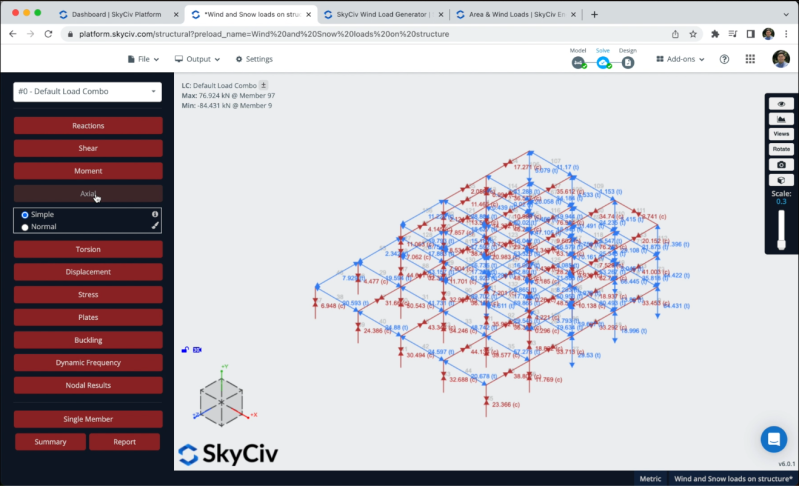Click the Metric units indicator
Screen dimensions: 799x486
tap(650, 479)
